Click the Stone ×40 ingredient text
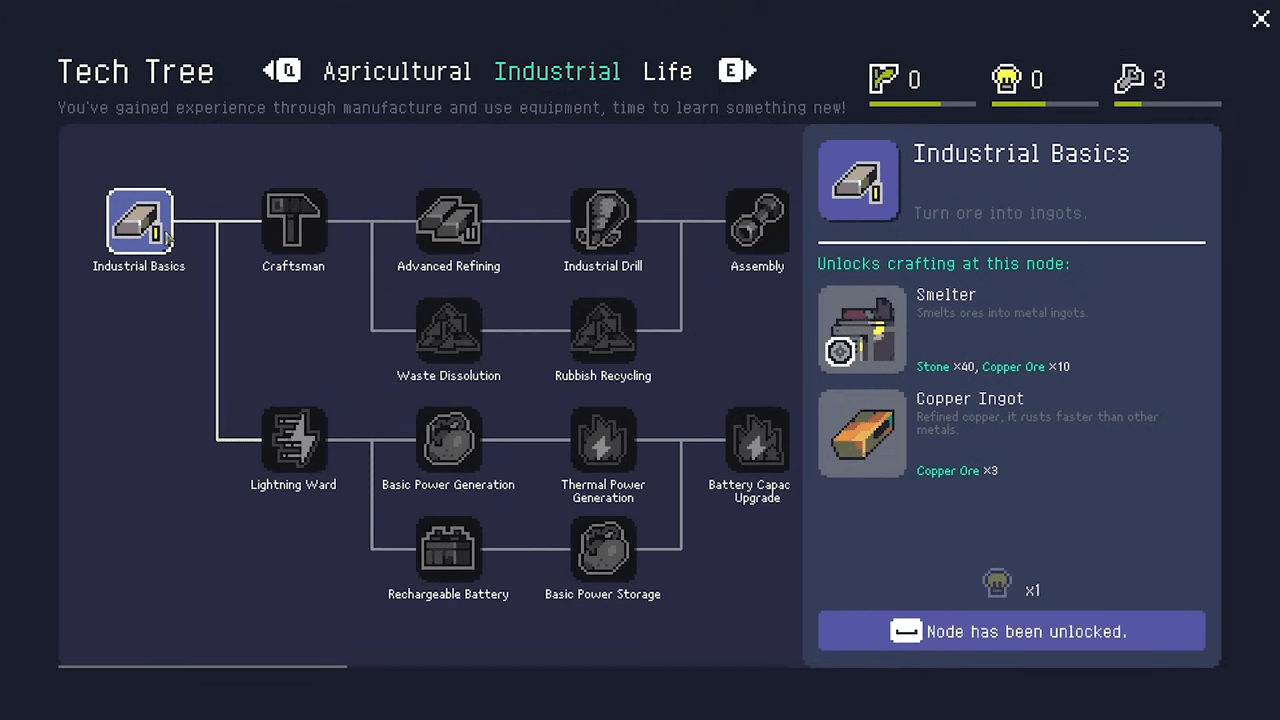Image resolution: width=1280 pixels, height=720 pixels. pyautogui.click(x=945, y=367)
